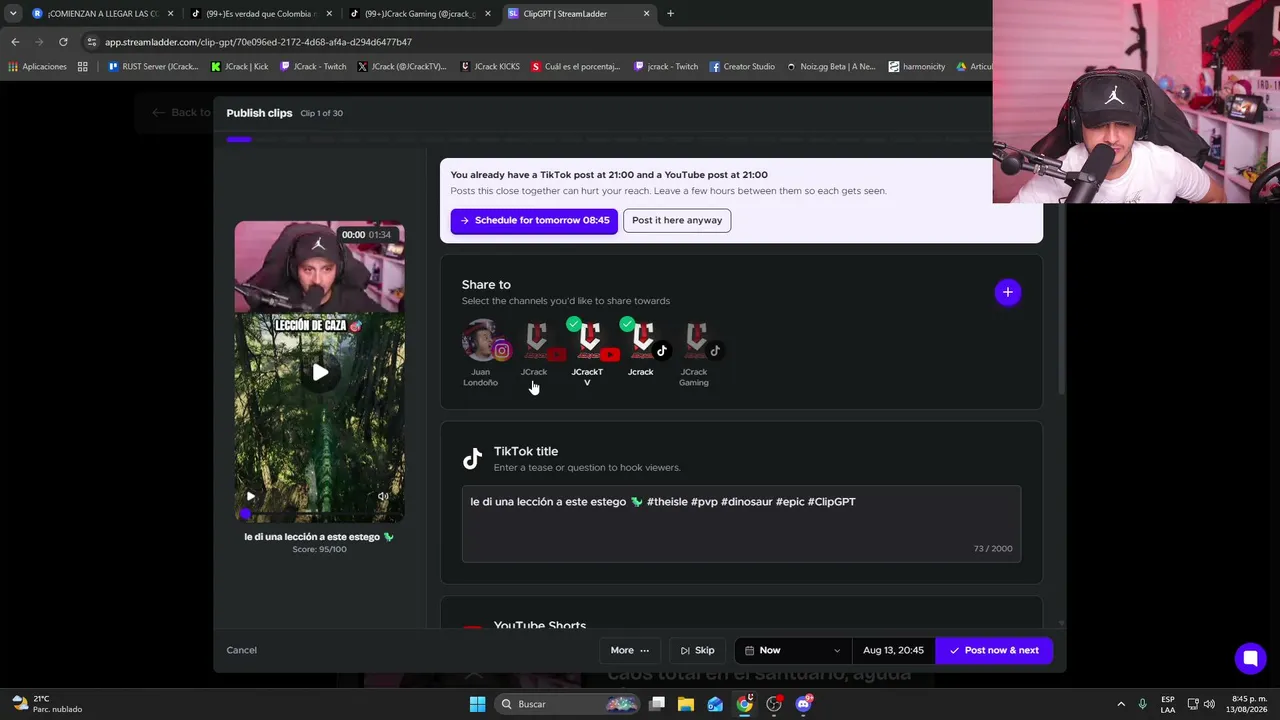1280x720 pixels.
Task: Switch to the Es verdad que Colombia tab
Action: point(260,14)
